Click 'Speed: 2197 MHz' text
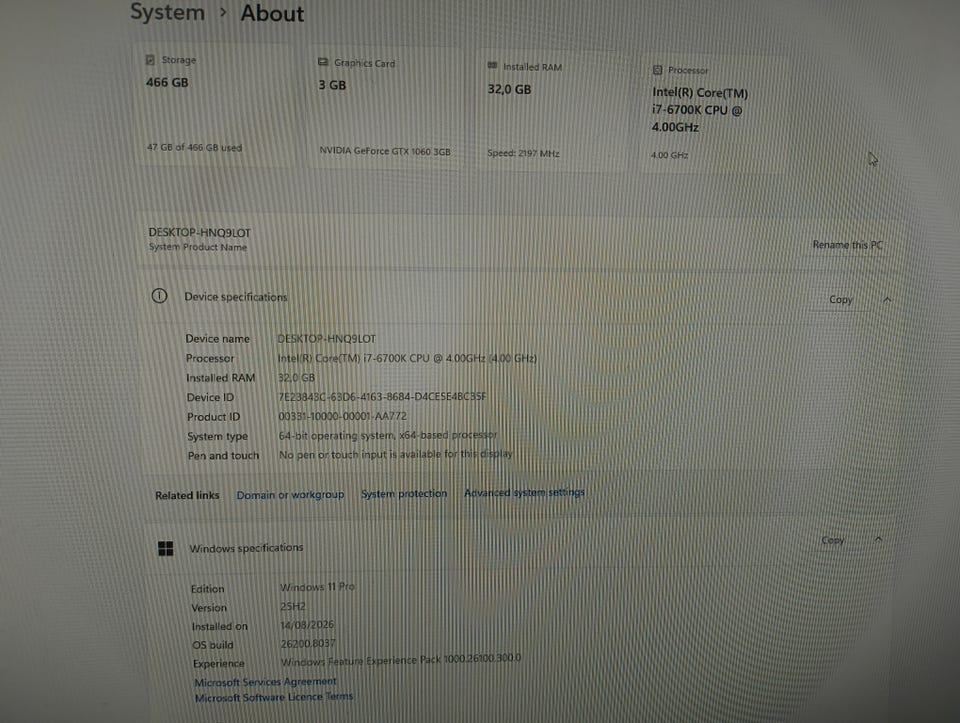 pos(523,153)
